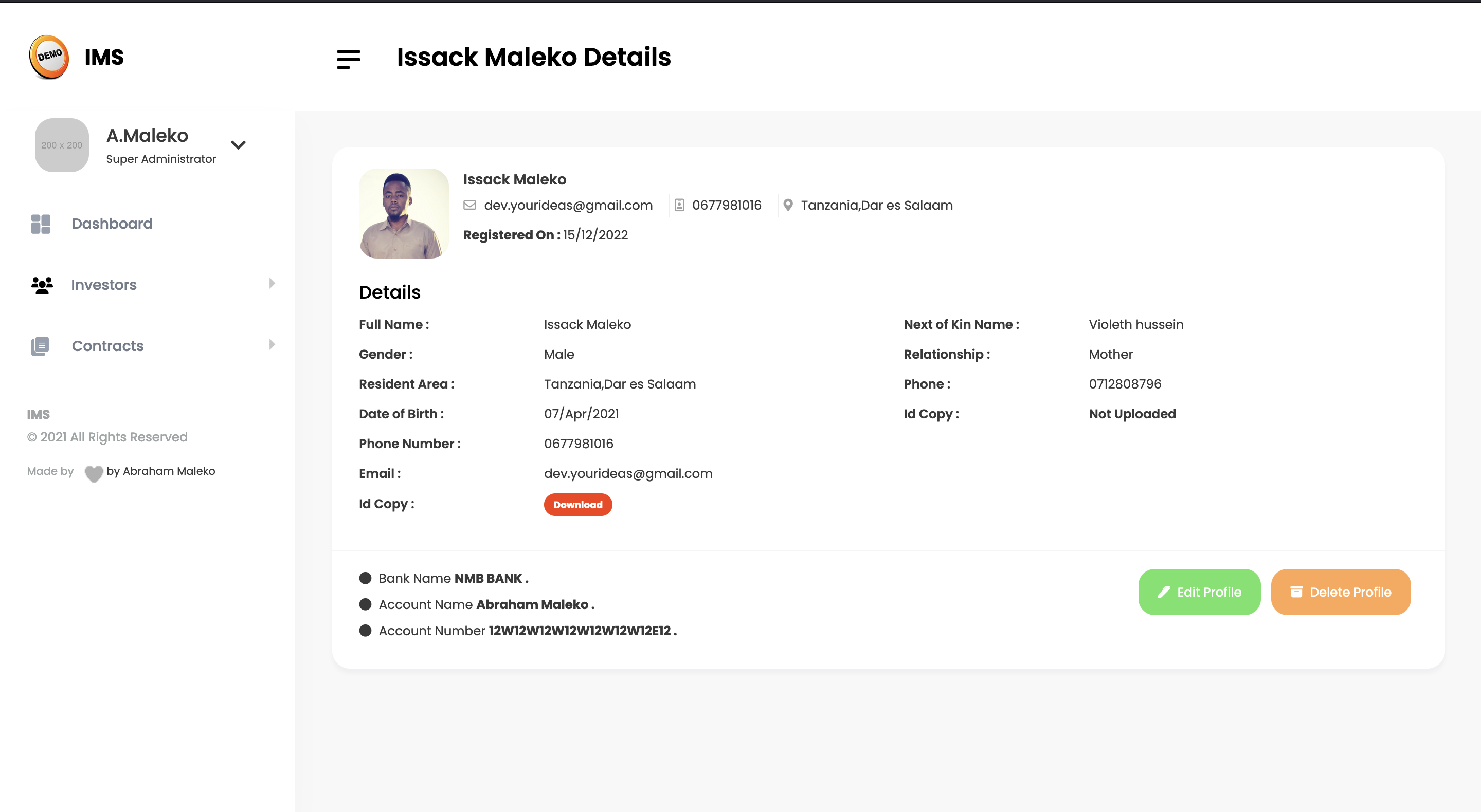1481x812 pixels.
Task: Click Issack Maleko's profile photo
Action: click(x=404, y=213)
